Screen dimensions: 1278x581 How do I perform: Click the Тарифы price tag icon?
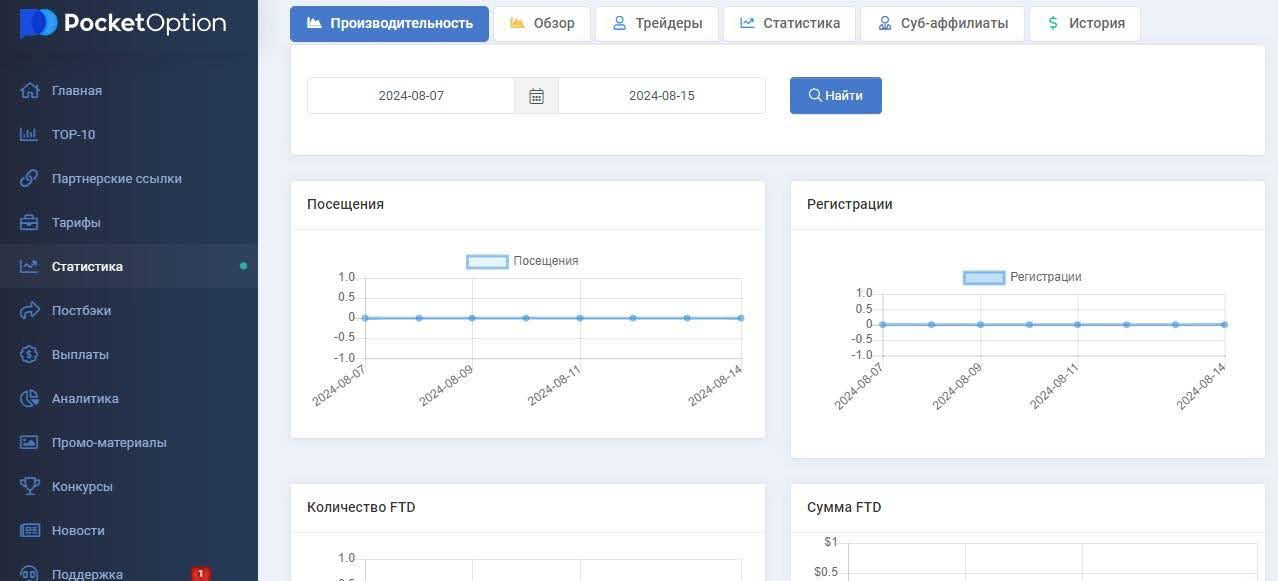(x=31, y=222)
